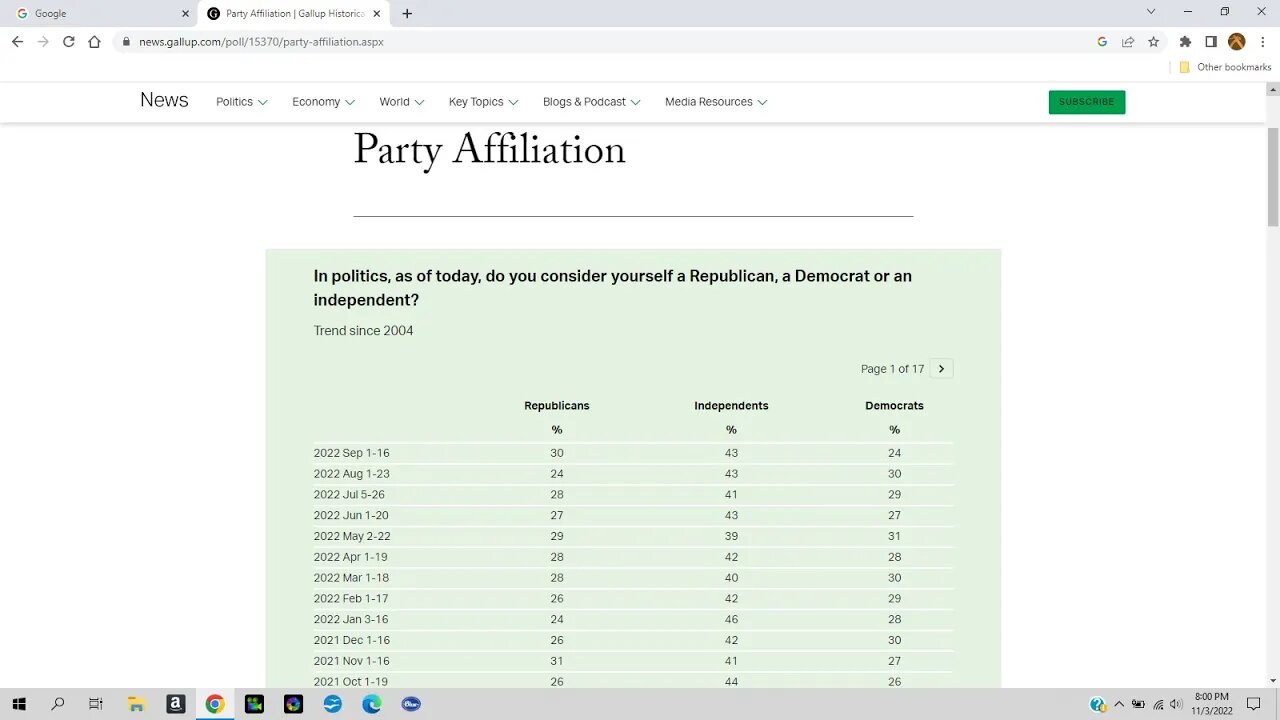Click the 2022 Jan 3-16 row label
The width and height of the screenshot is (1280, 720).
click(351, 619)
